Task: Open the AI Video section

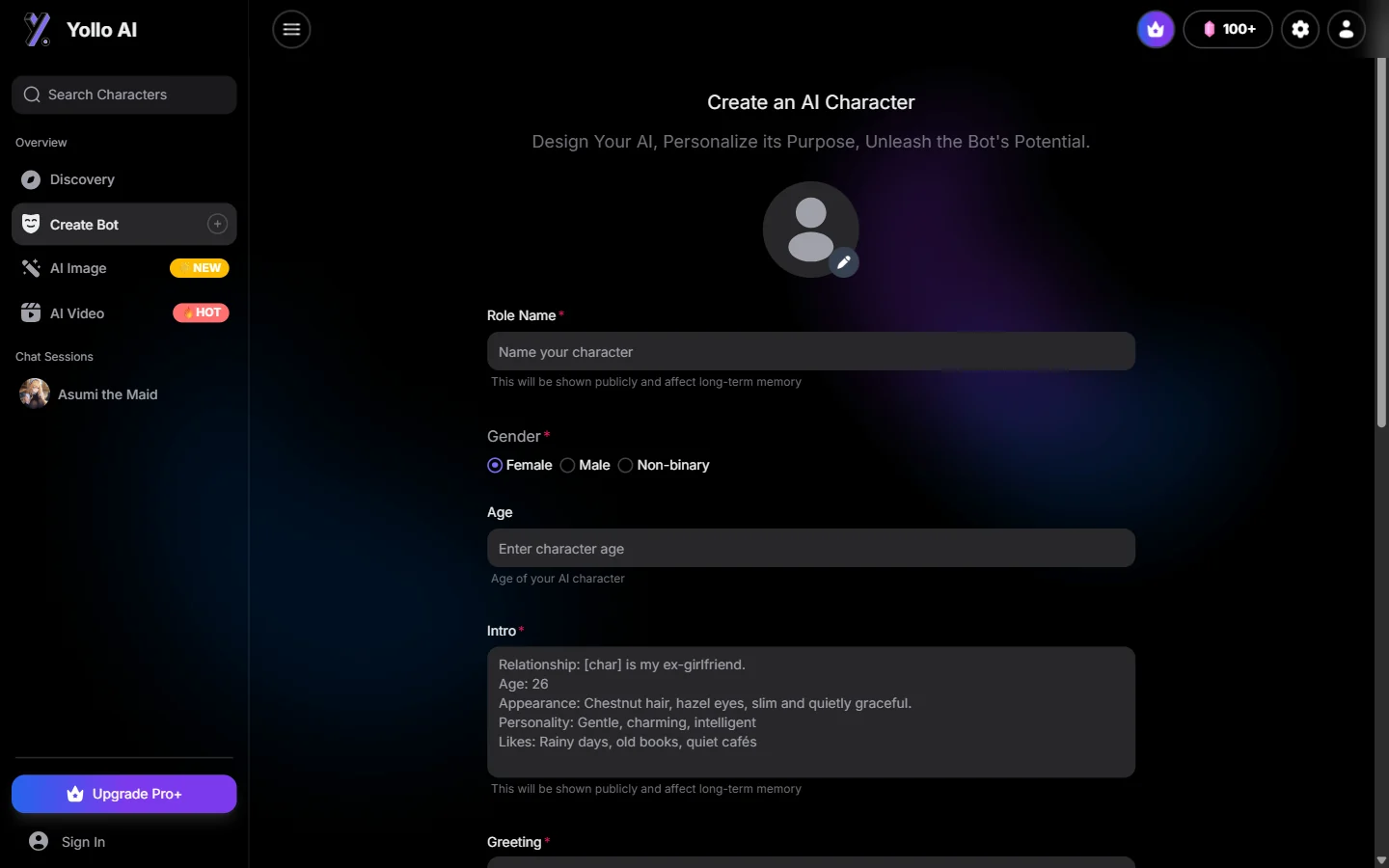Action: click(x=124, y=313)
